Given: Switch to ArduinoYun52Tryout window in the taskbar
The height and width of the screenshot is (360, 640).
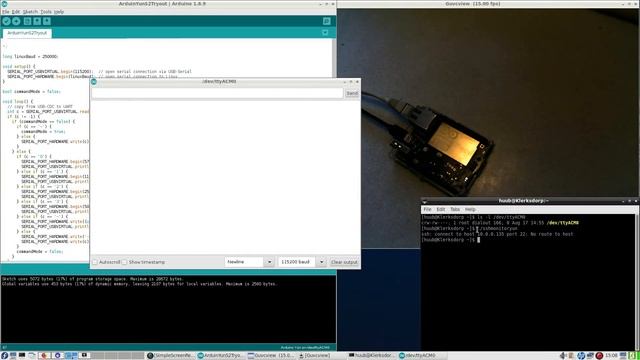Looking at the screenshot, I should (x=221, y=356).
